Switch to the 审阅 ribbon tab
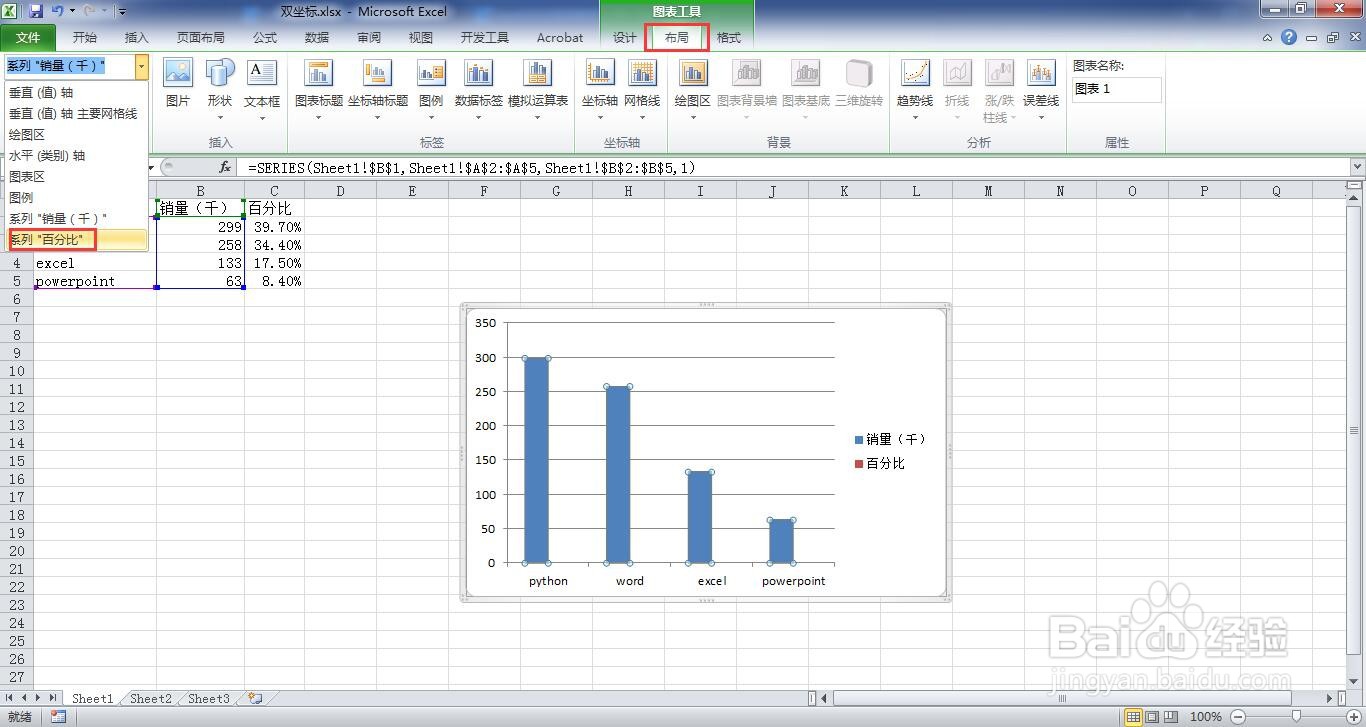The image size is (1366, 727). 369,37
